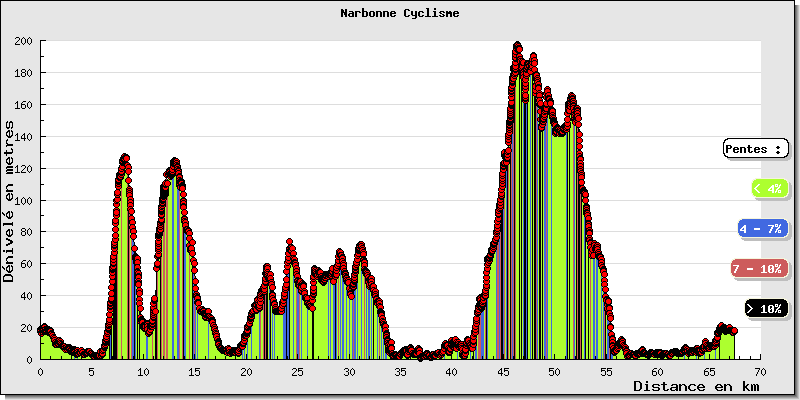Screen dimensions: 800x400
Task: Select the black "> 10%" legend badge
Action: (766, 309)
